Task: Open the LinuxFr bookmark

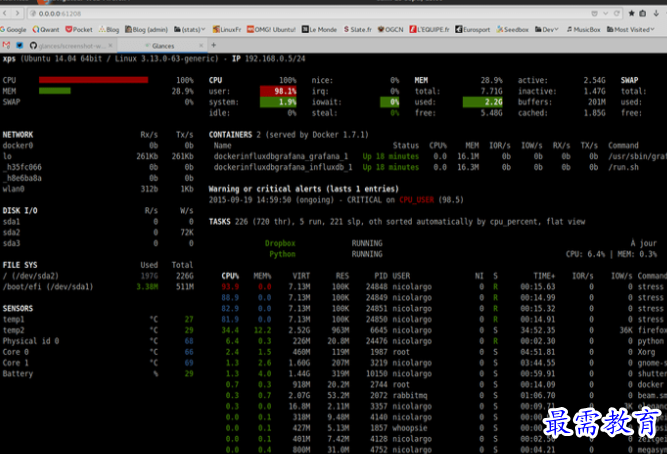Action: click(x=227, y=30)
